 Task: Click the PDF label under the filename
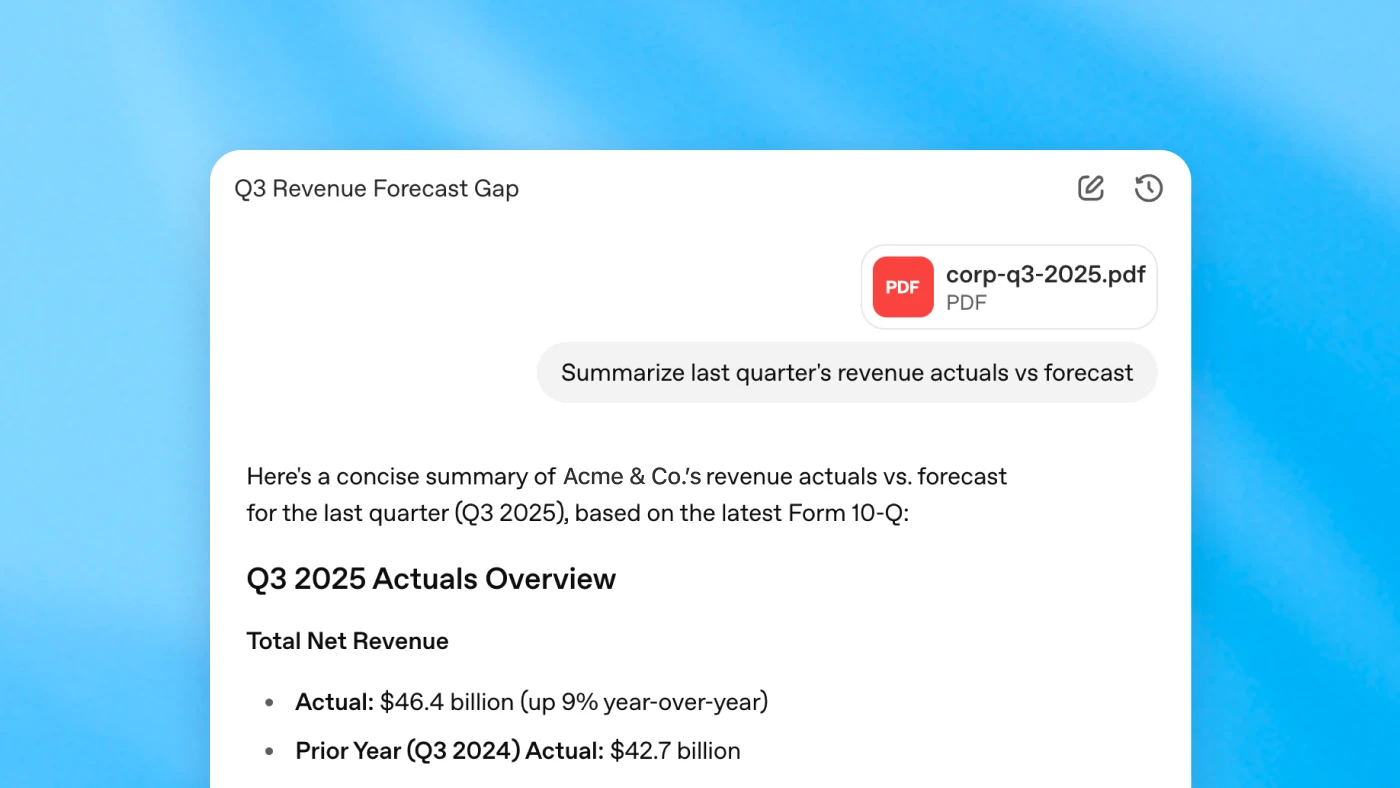coord(966,302)
